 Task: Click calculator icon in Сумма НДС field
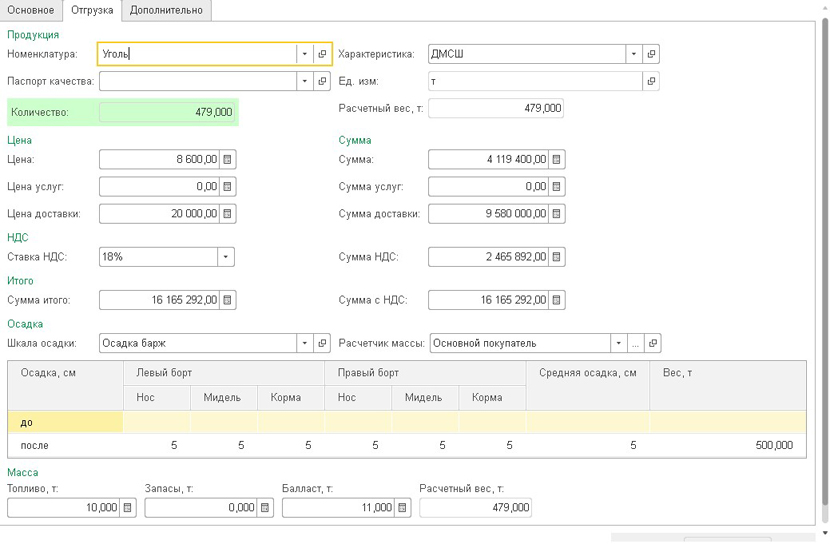(557, 257)
